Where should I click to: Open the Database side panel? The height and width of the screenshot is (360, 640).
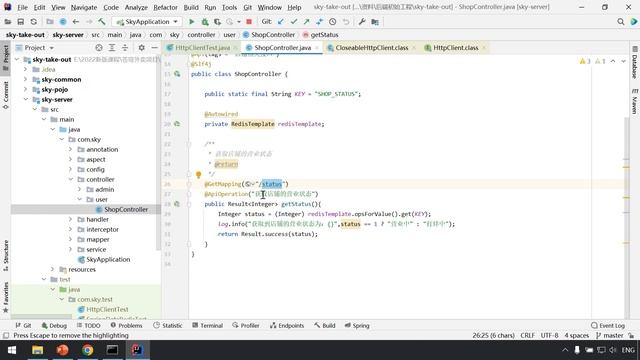click(635, 63)
